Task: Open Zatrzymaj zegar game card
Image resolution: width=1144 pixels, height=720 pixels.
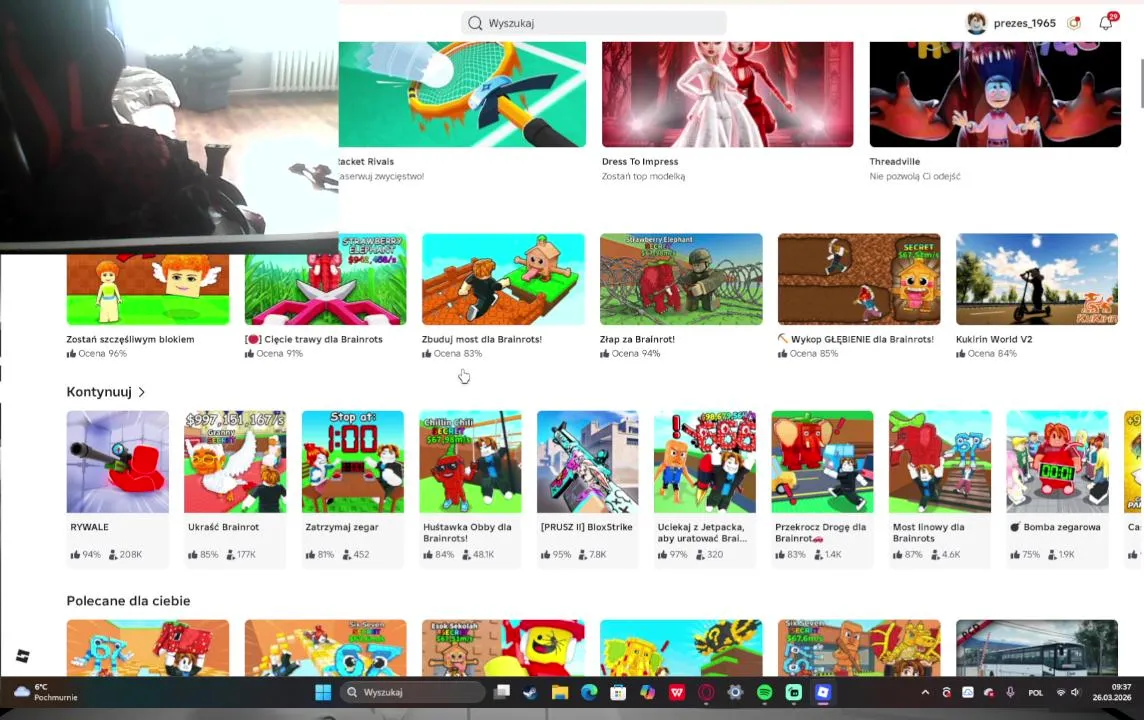Action: coord(352,489)
